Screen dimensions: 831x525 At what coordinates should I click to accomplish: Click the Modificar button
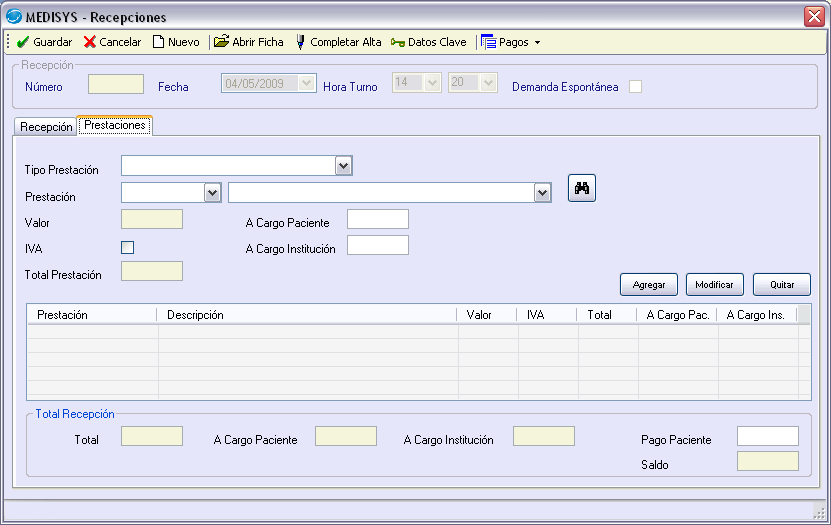tap(714, 284)
